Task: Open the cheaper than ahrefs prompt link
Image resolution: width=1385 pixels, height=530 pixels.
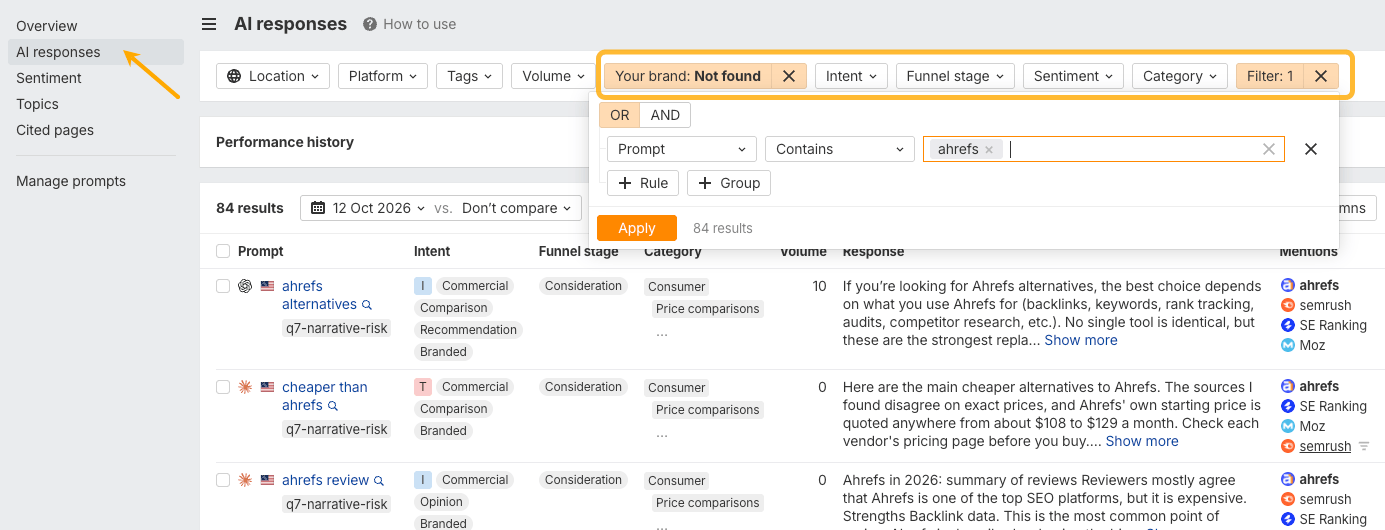Action: point(324,396)
